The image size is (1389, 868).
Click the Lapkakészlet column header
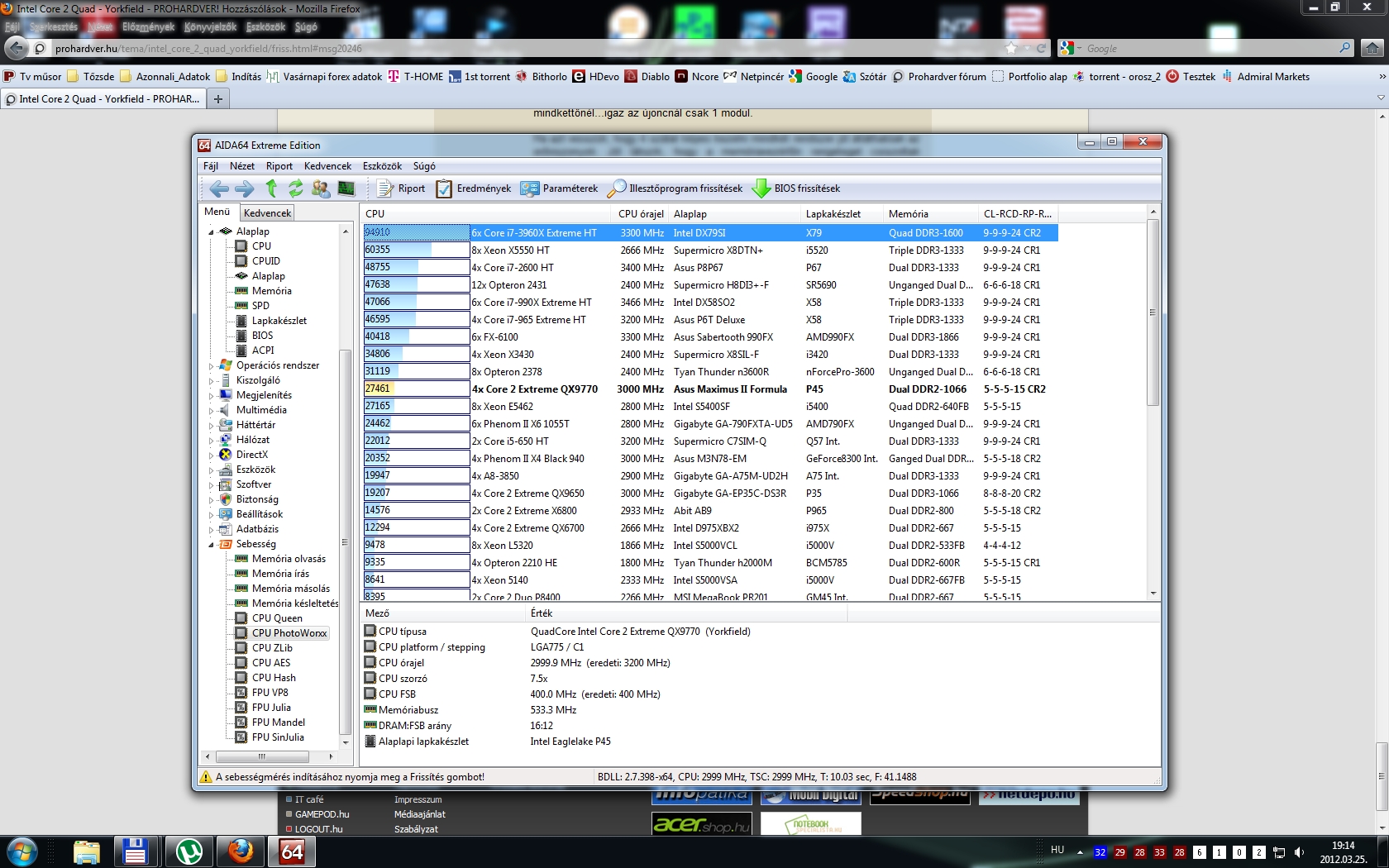(x=842, y=213)
